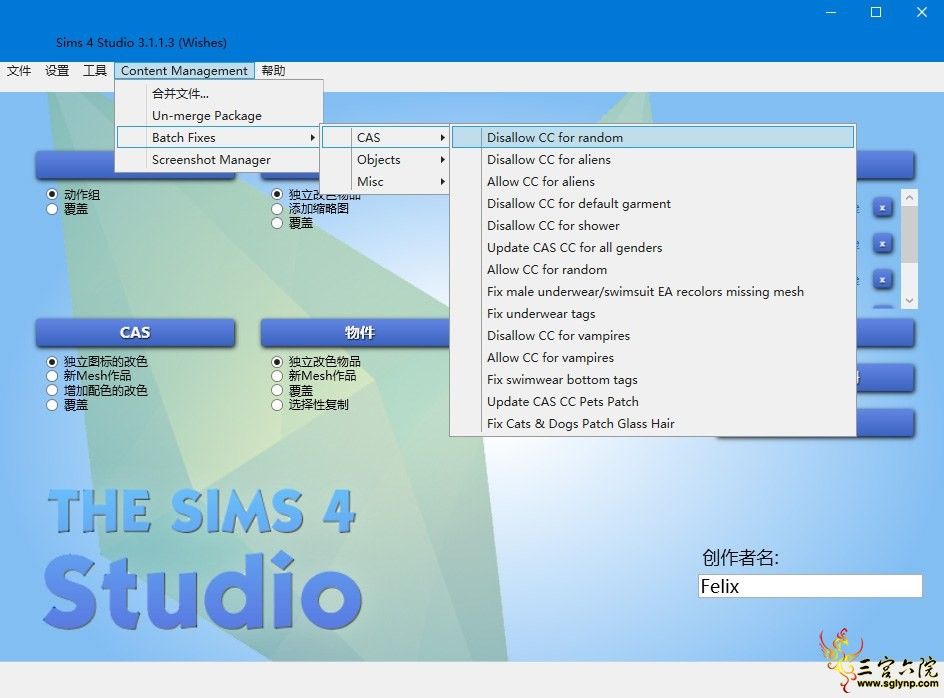This screenshot has width=944, height=698.
Task: Open the 文件 menu
Action: pyautogui.click(x=19, y=70)
